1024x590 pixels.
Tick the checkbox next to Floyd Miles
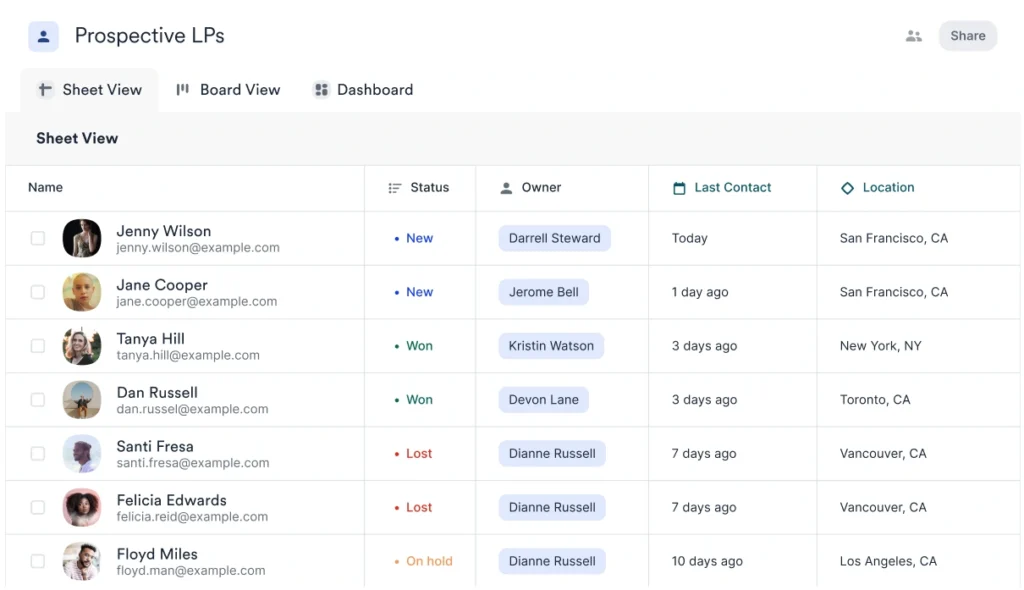click(x=38, y=562)
